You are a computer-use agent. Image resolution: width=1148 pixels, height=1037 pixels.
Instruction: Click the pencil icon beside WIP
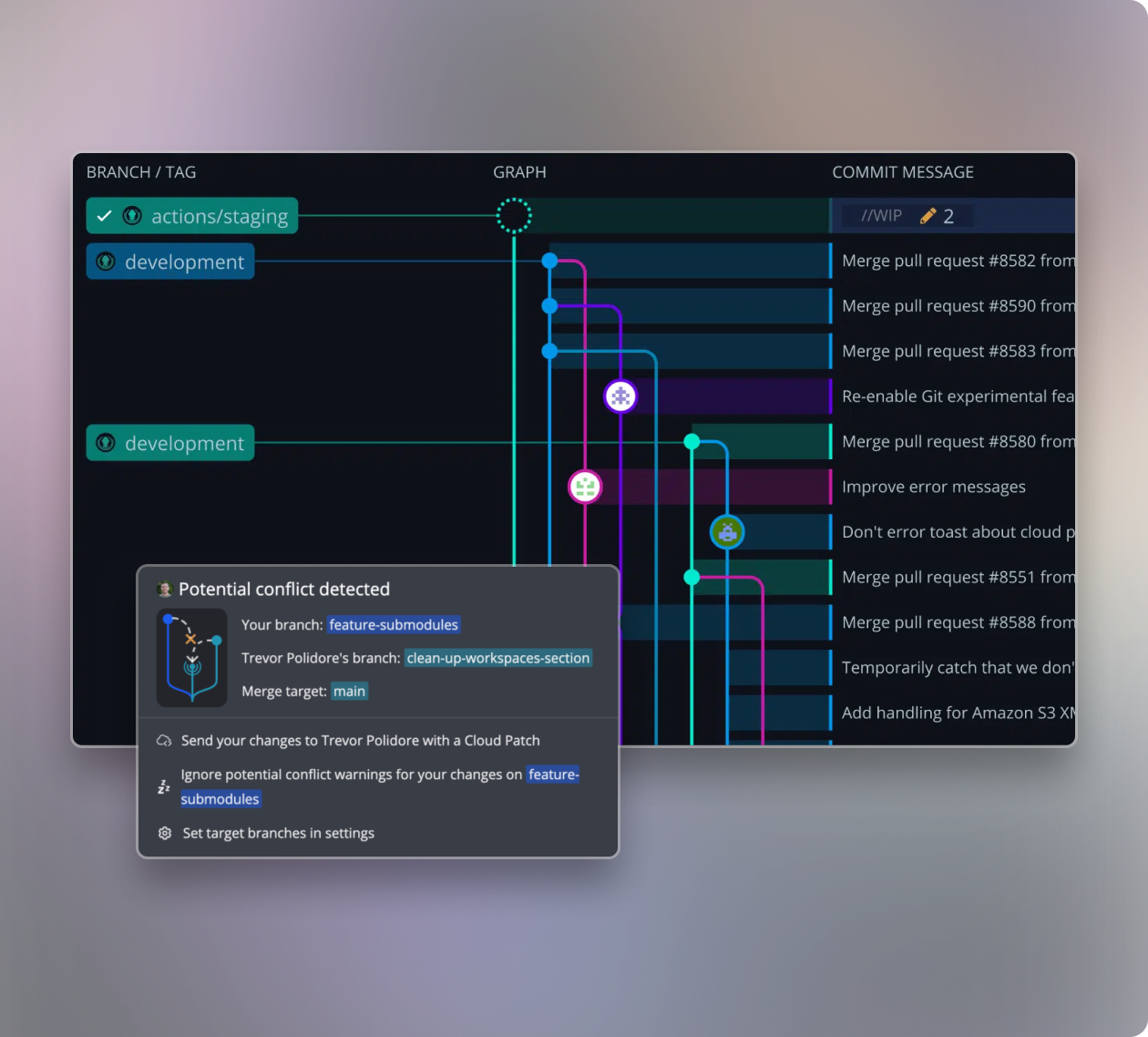928,216
